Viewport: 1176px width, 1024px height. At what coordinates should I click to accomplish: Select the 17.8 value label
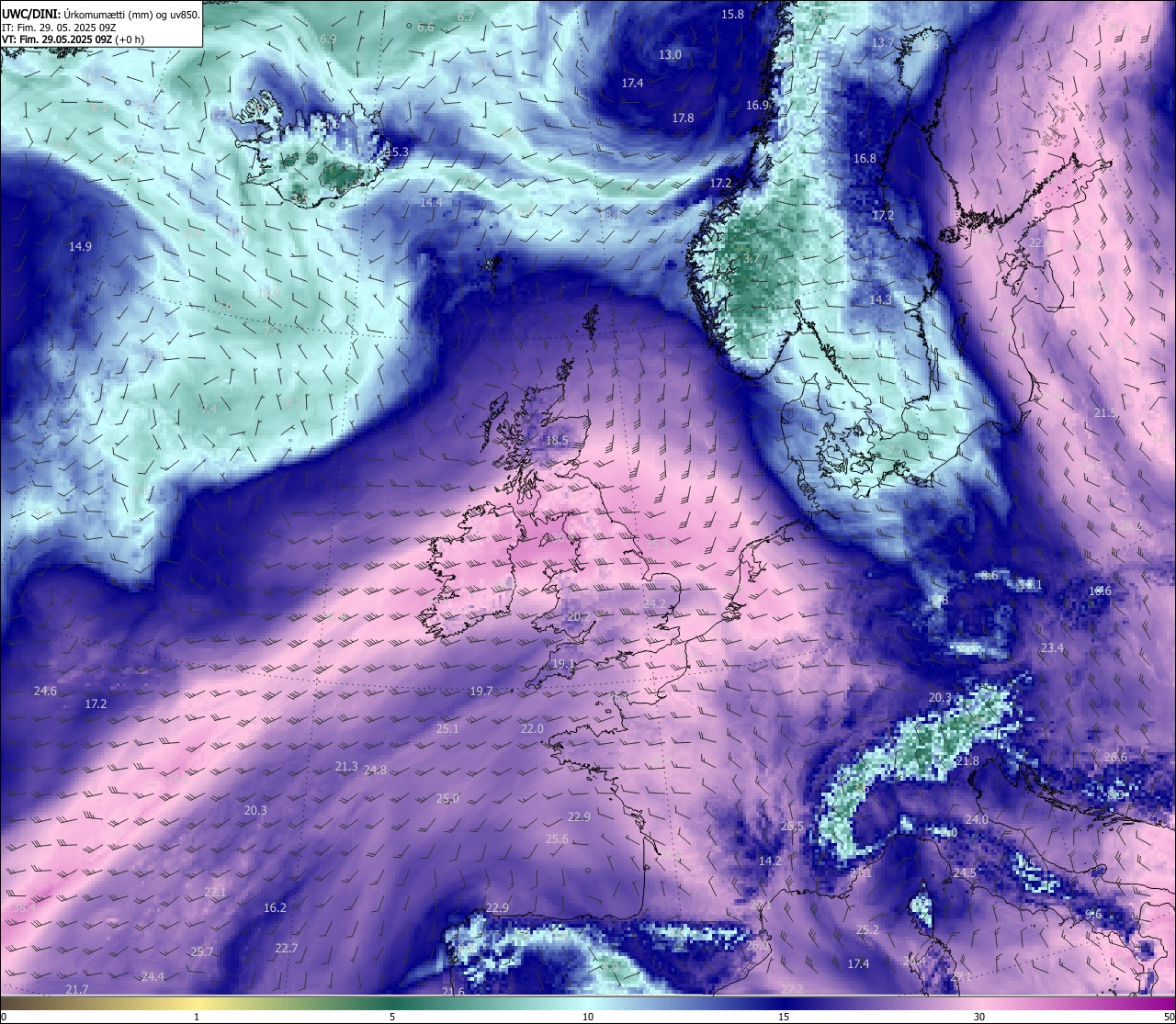pos(683,118)
